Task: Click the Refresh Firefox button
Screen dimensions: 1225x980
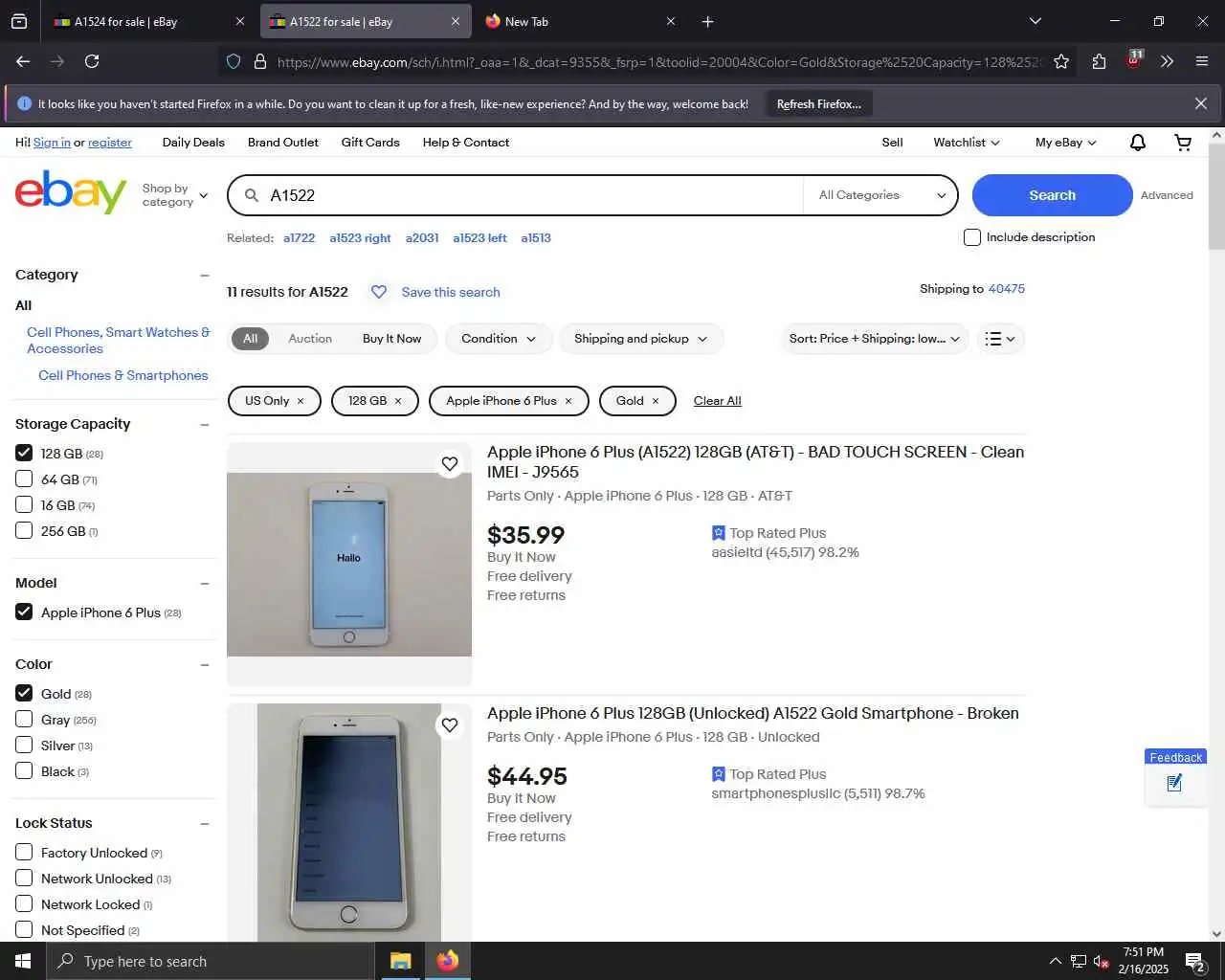Action: coord(818,103)
